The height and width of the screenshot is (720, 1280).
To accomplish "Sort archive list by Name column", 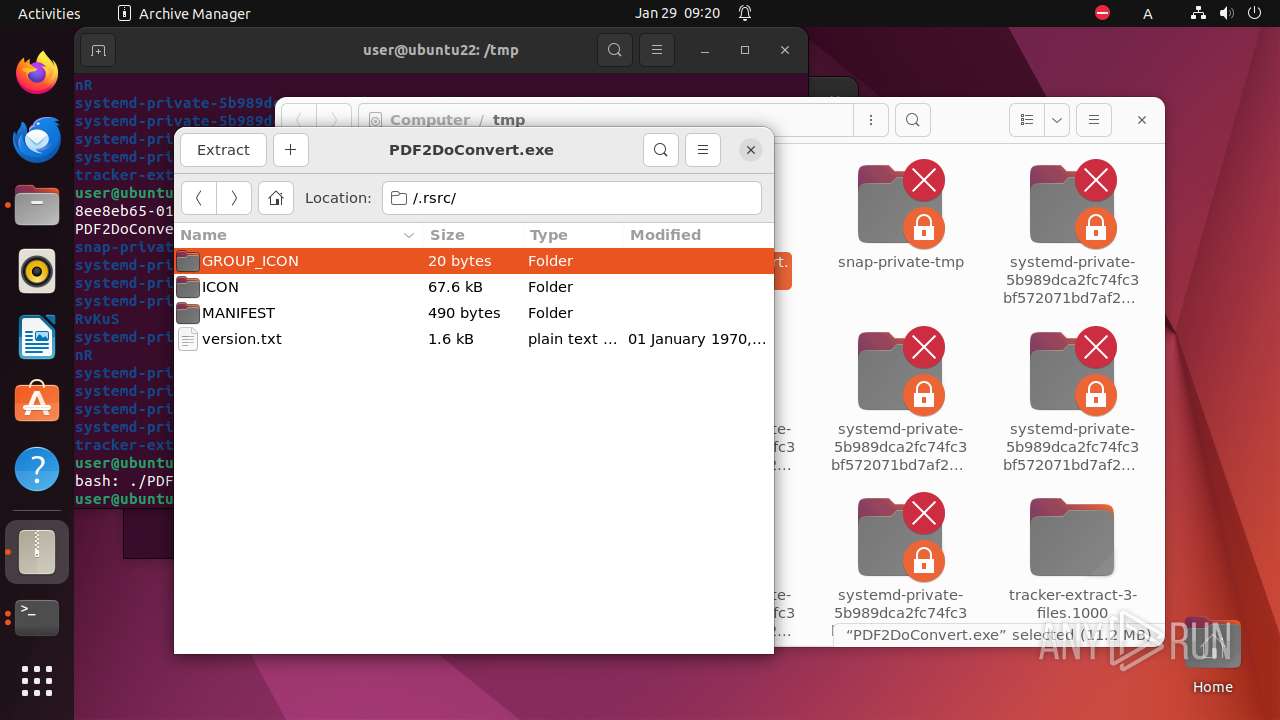I will point(297,235).
